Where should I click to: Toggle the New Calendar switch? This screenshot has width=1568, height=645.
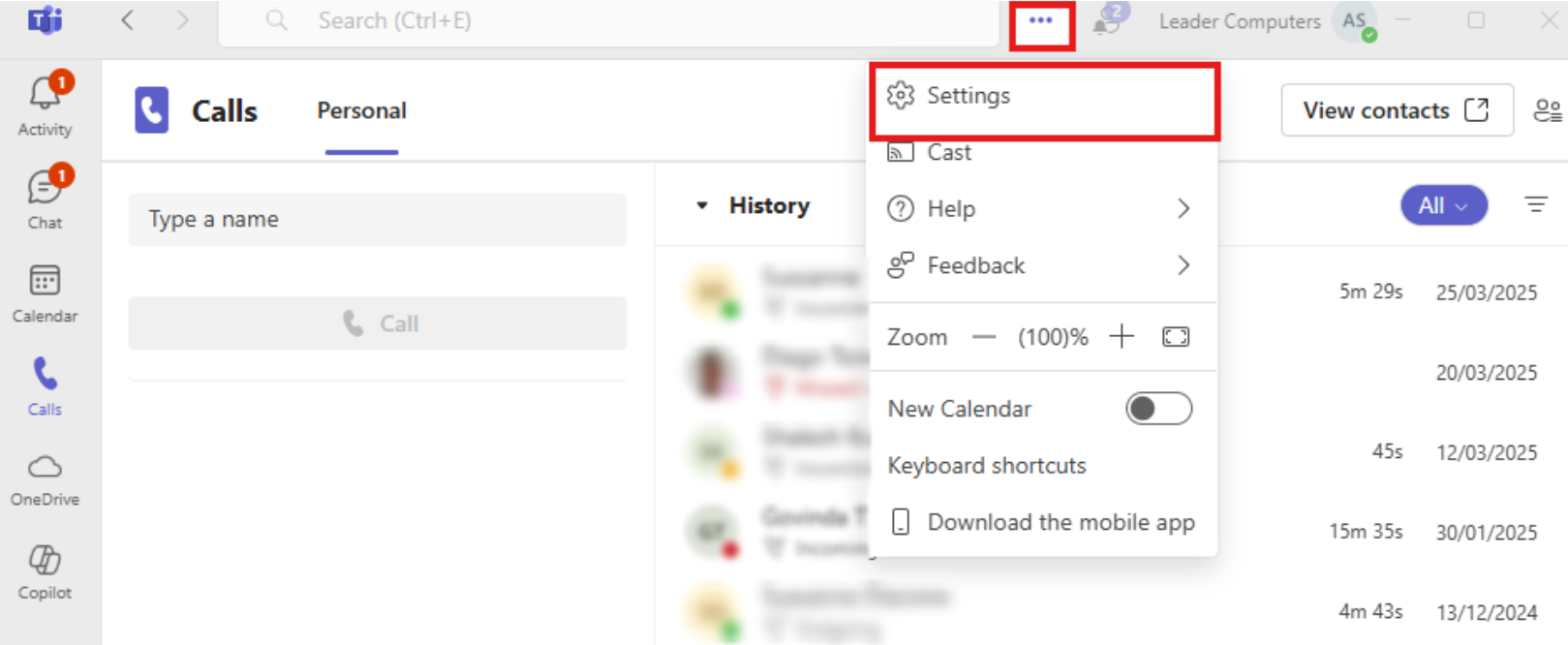point(1158,409)
